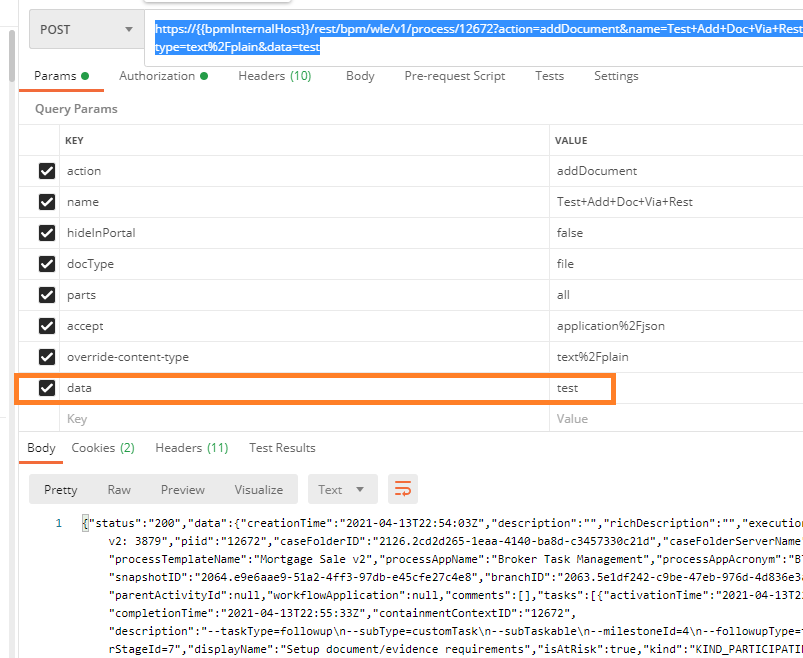Click the file value cell
This screenshot has height=658, width=803.
[x=677, y=264]
